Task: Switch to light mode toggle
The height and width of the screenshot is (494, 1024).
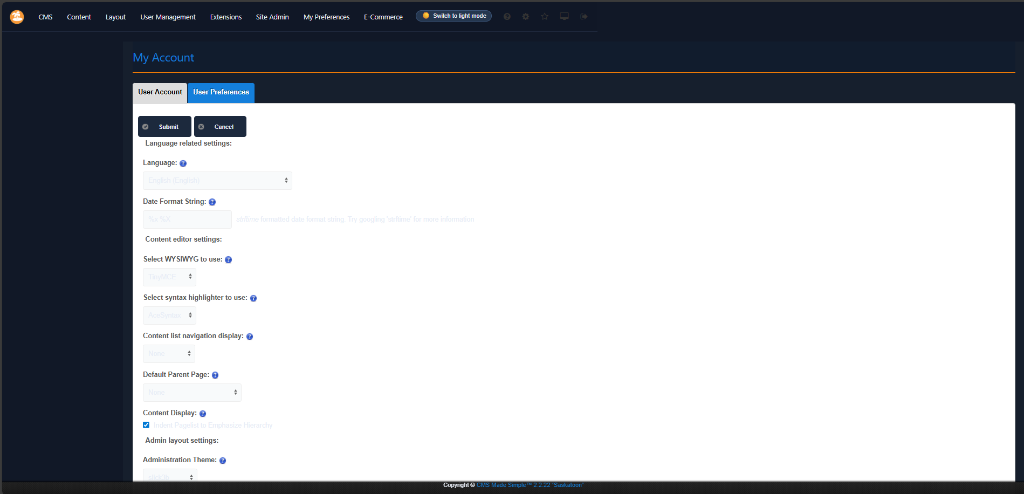Action: pos(453,16)
